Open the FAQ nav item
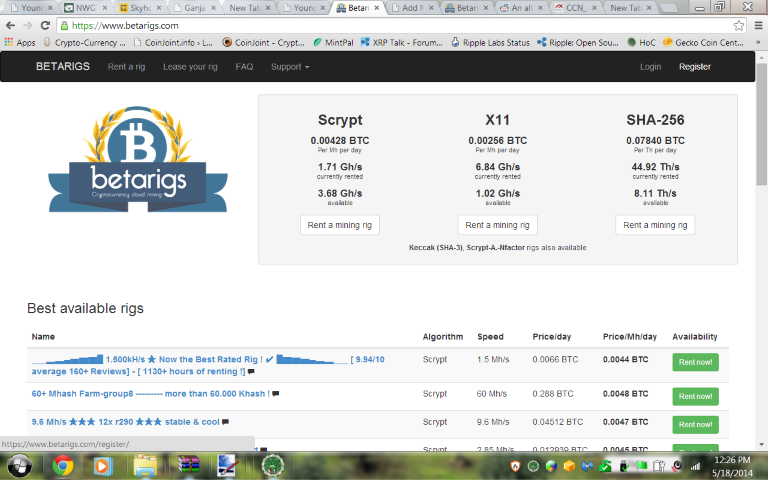The image size is (768, 480). (x=244, y=67)
